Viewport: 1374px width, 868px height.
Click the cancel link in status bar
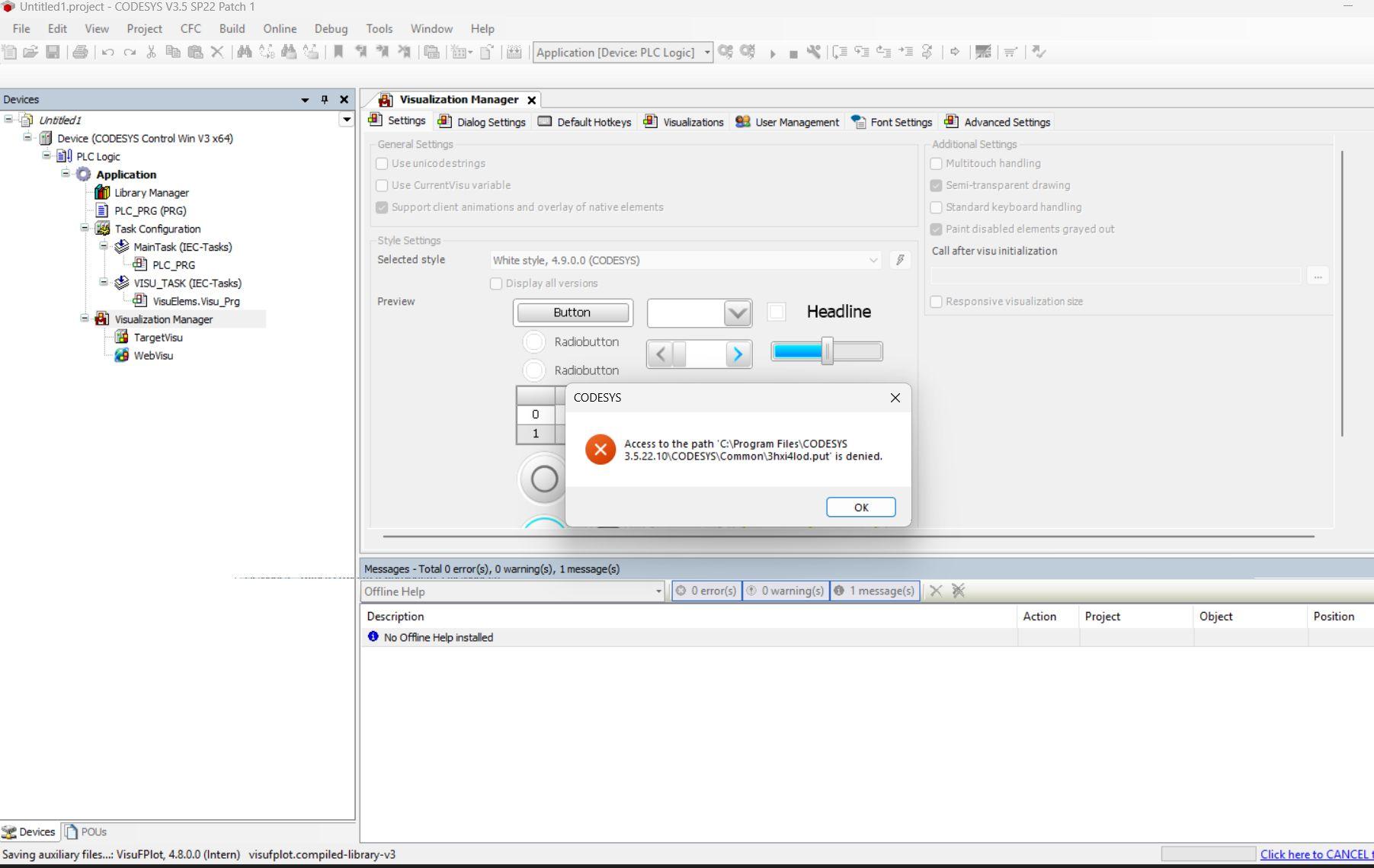point(1315,854)
